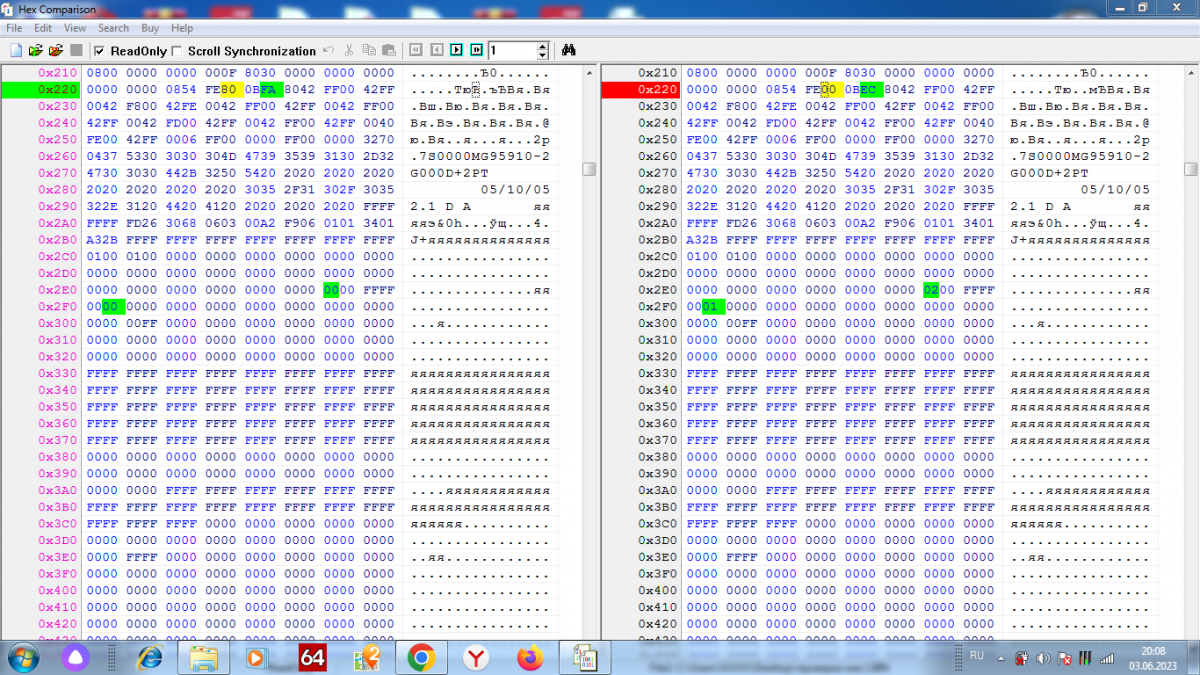The width and height of the screenshot is (1200, 675).
Task: Click the right pane vertical scrollbar thumb
Action: pyautogui.click(x=1190, y=169)
